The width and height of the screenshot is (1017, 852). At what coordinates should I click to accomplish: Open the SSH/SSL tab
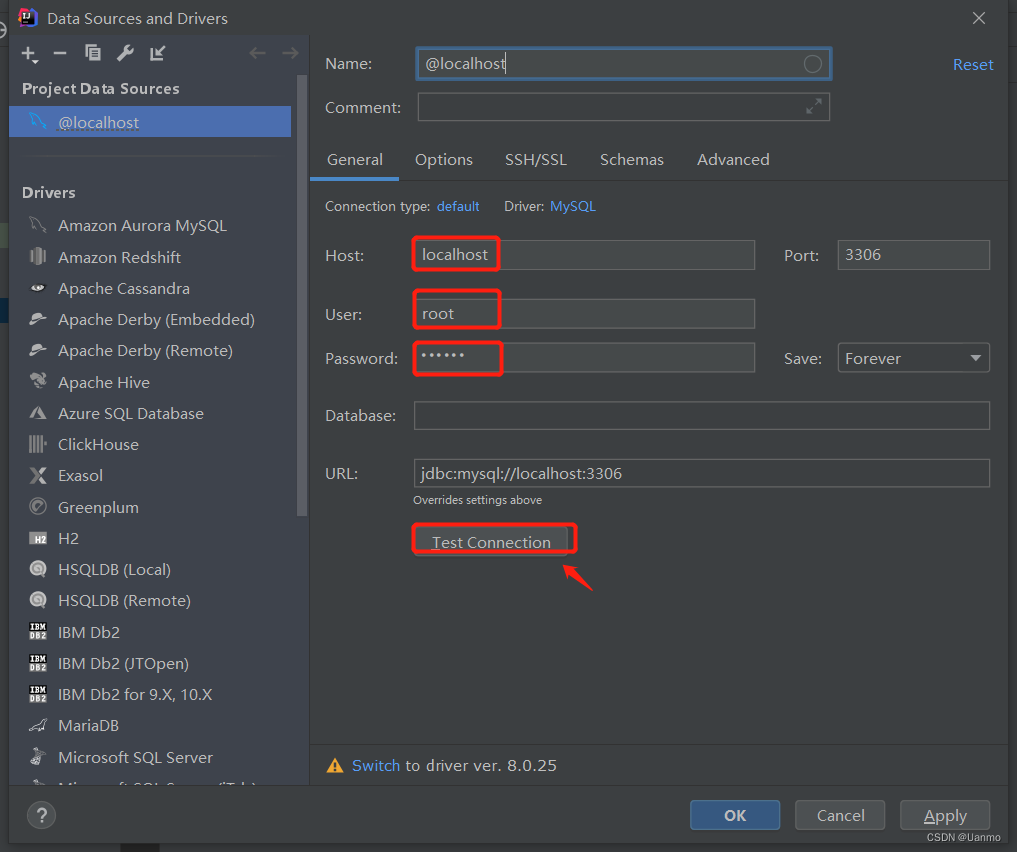click(536, 160)
